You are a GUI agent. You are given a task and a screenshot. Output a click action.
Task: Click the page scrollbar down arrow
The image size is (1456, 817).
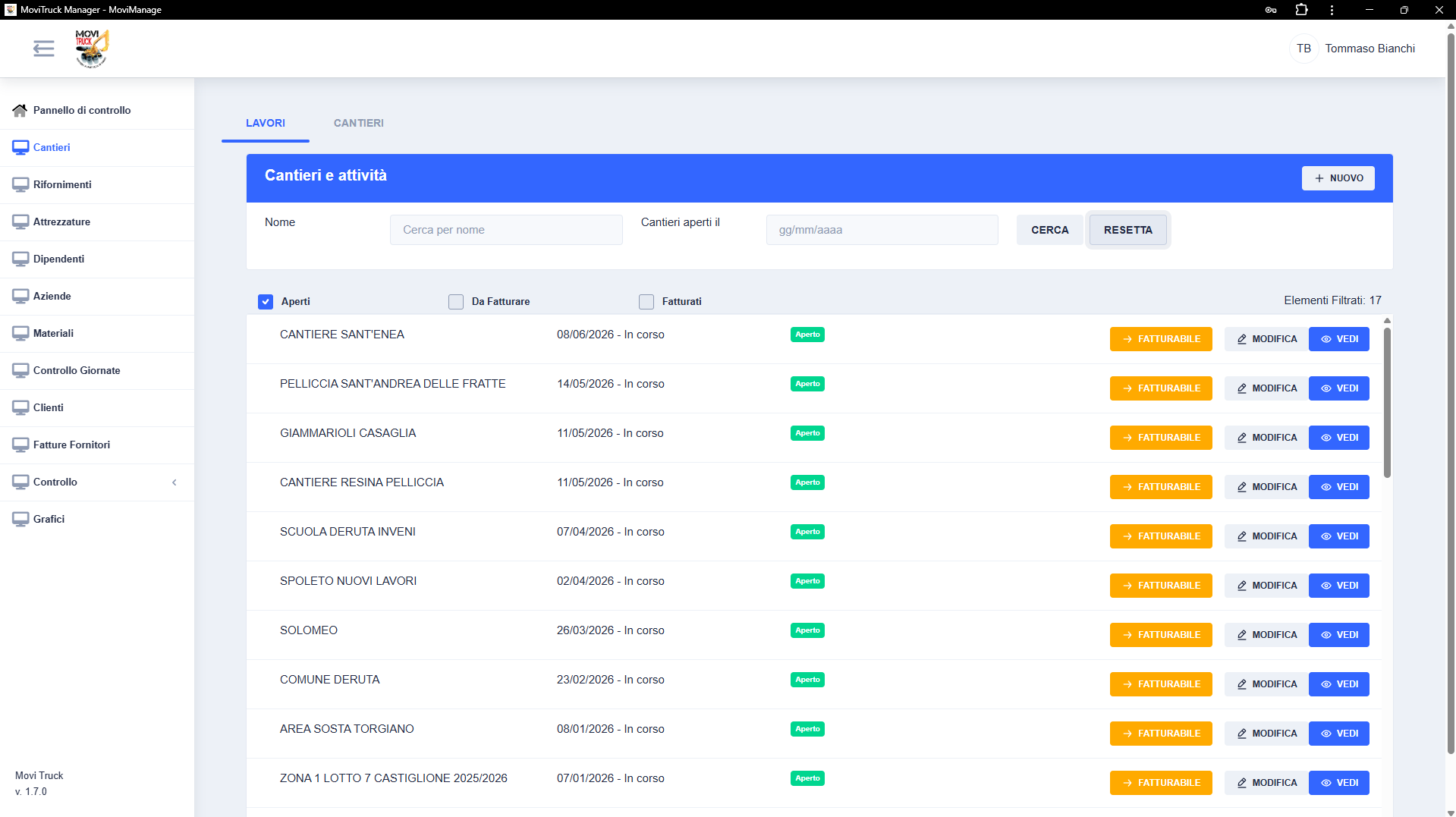(1450, 812)
